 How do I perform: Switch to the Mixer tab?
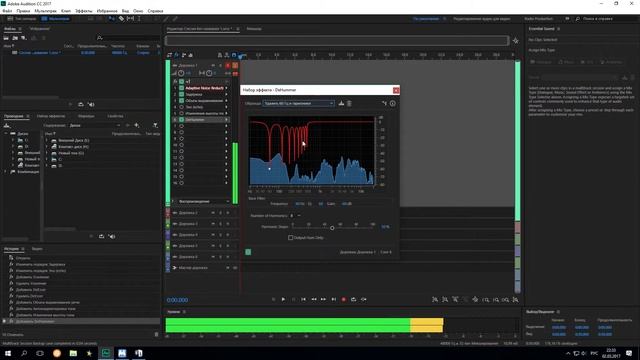click(x=254, y=29)
